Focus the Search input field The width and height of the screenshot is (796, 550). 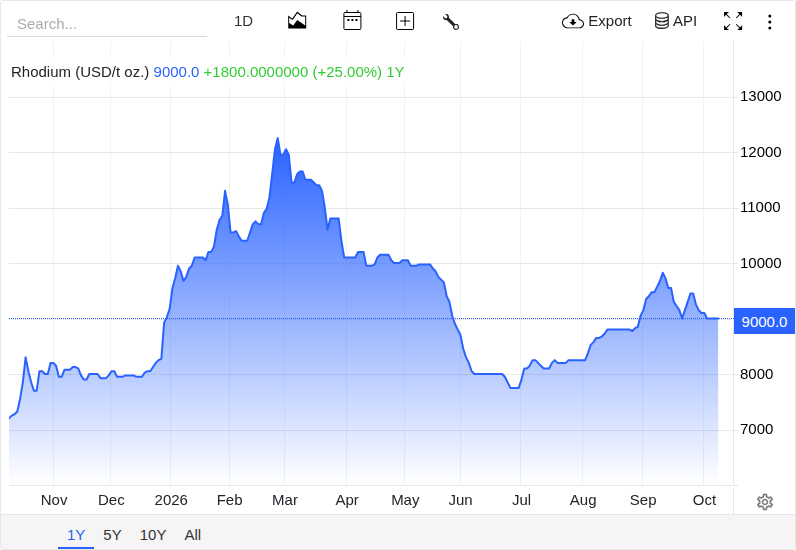[x=107, y=24]
